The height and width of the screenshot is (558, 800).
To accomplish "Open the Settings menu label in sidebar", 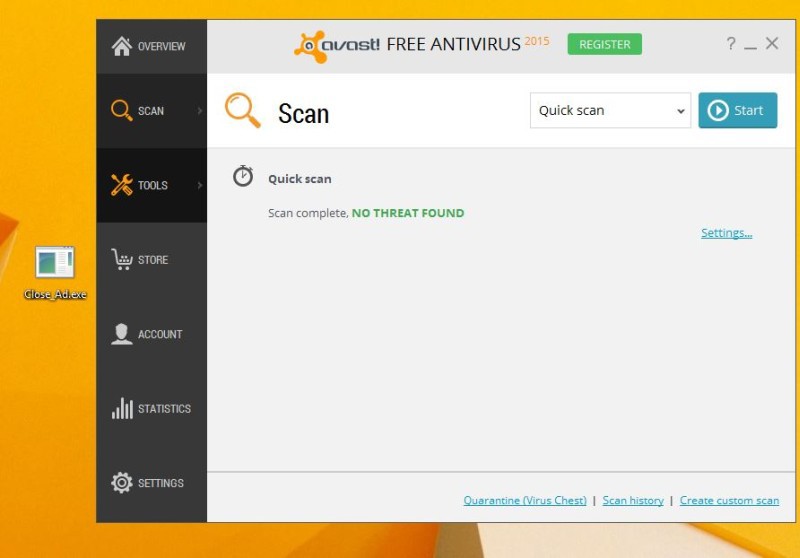I will click(x=161, y=483).
